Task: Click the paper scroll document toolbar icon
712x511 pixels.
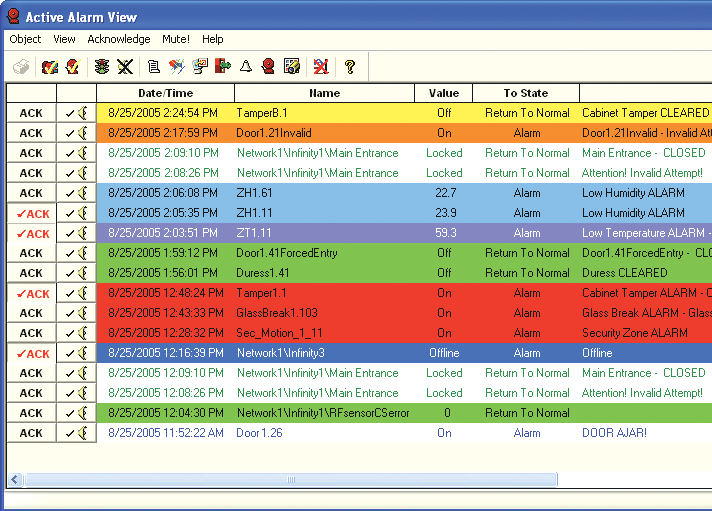Action: tap(154, 67)
